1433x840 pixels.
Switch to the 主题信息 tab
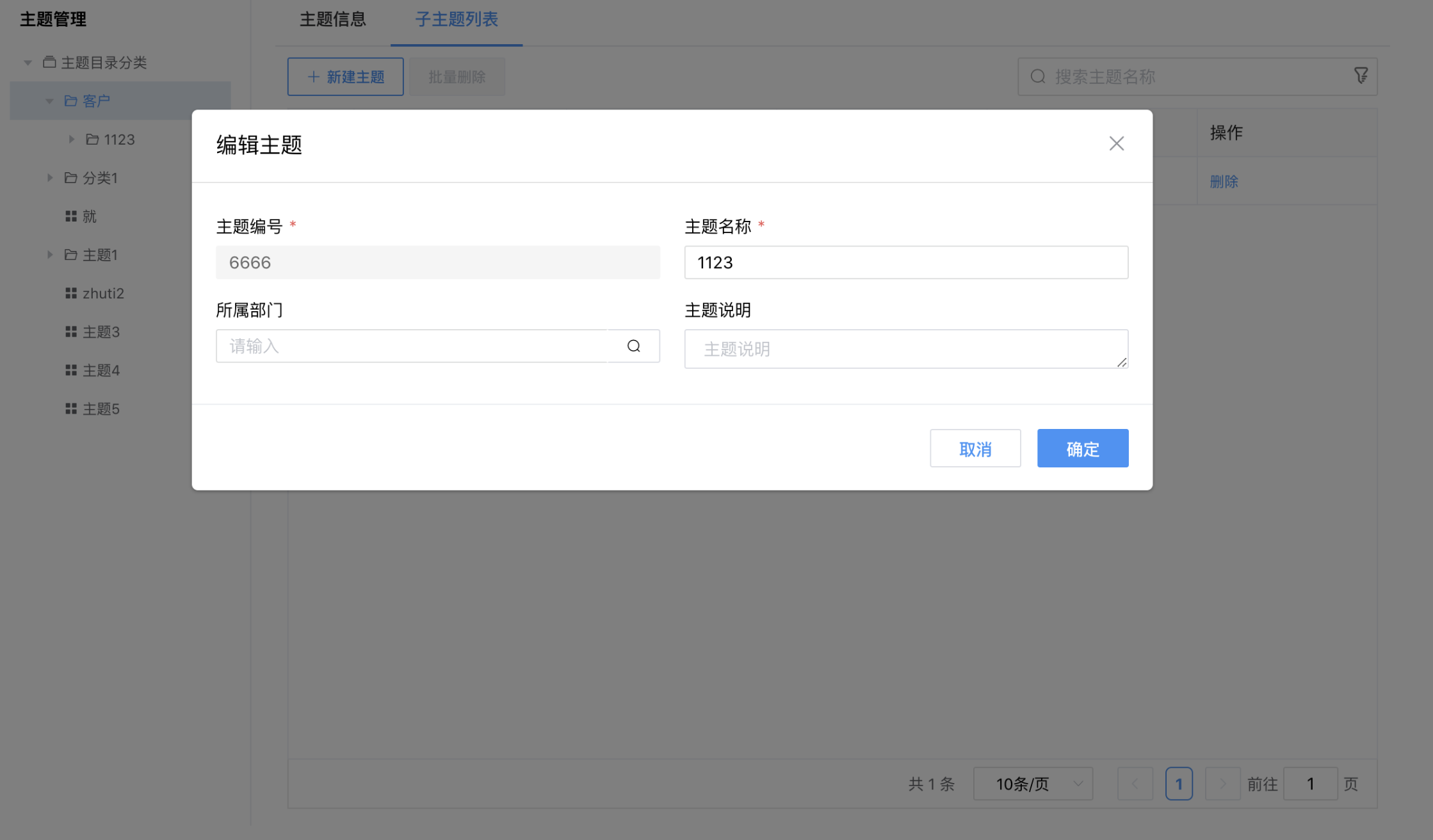point(332,20)
